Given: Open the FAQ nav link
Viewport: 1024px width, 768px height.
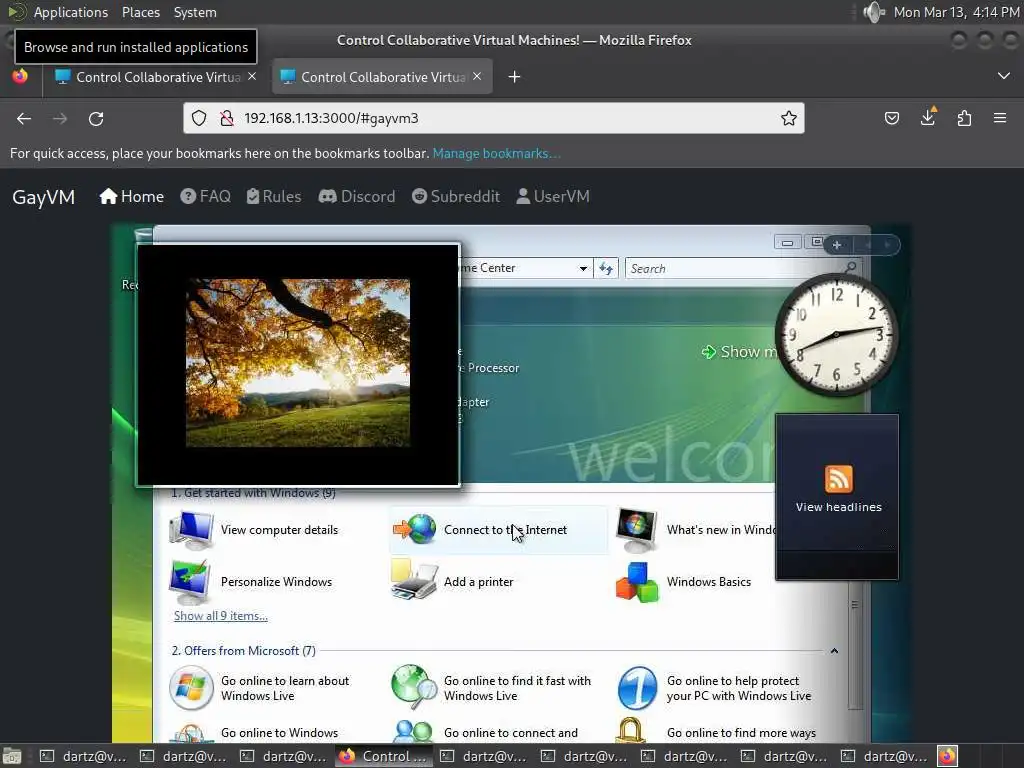Looking at the screenshot, I should (206, 197).
